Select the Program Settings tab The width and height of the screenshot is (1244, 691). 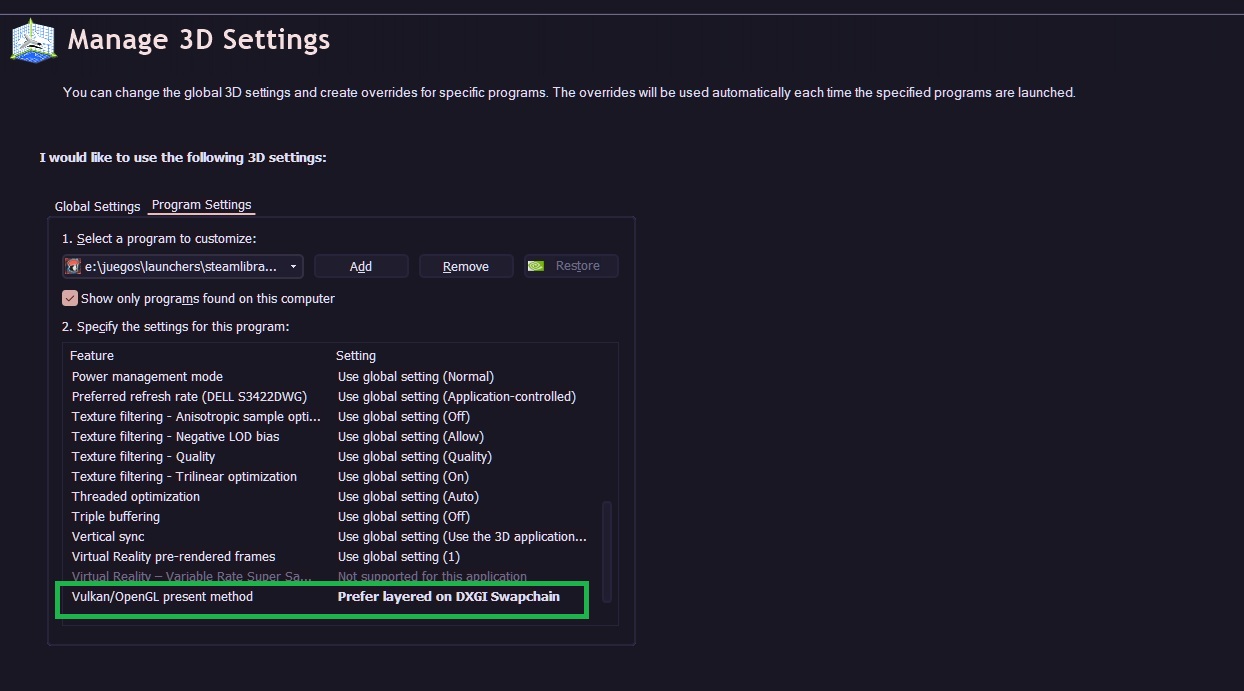click(x=201, y=205)
